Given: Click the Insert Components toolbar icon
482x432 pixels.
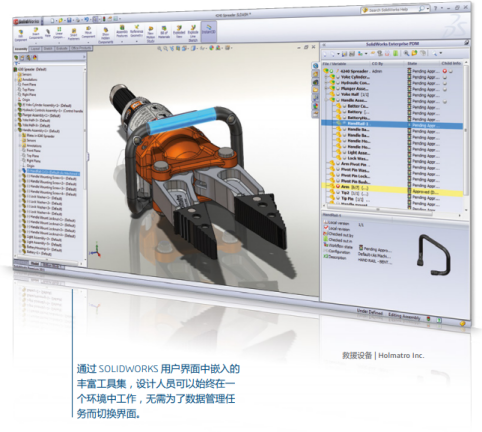Looking at the screenshot, I should point(36,33).
